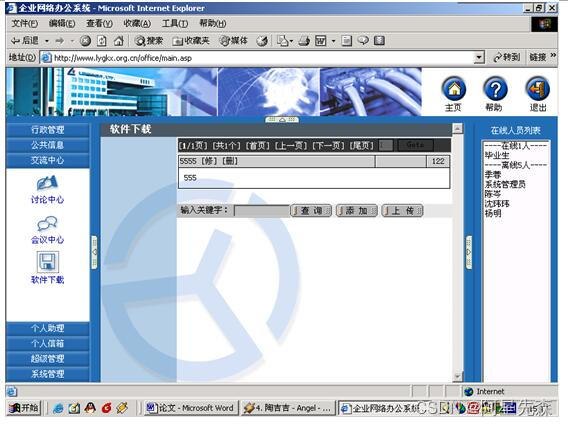Click the Stop loading toolbar icon
The height and width of the screenshot is (426, 568).
click(85, 41)
